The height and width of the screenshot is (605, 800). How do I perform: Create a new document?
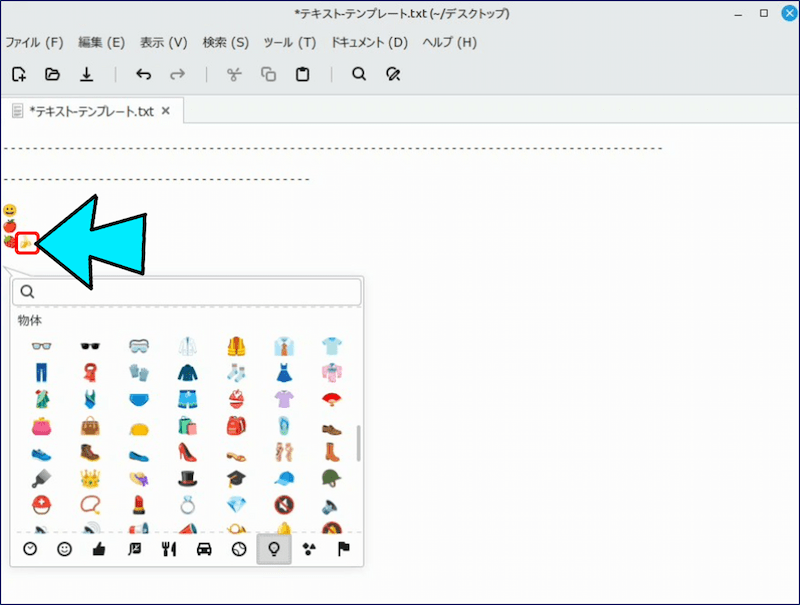[18, 74]
